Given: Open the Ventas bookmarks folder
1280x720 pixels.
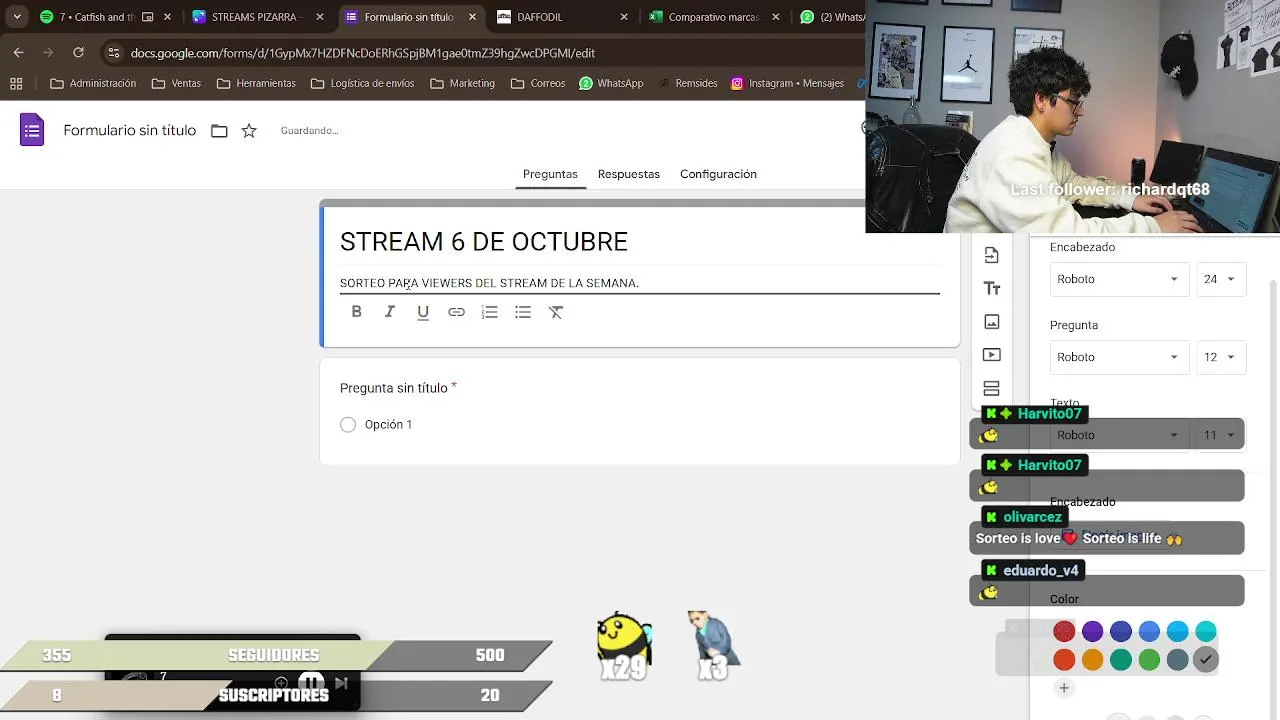Looking at the screenshot, I should [x=177, y=84].
